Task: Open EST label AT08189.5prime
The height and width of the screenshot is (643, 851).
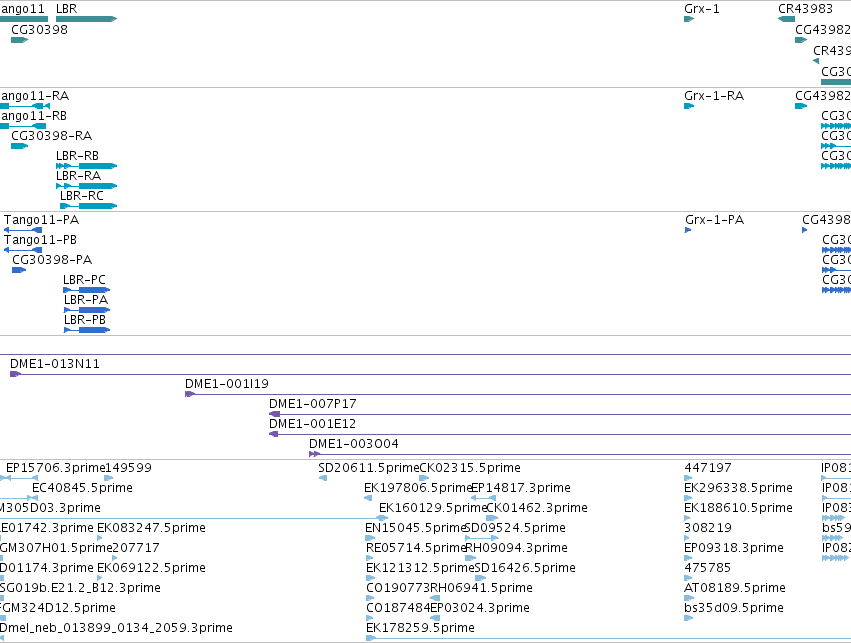Action: pyautogui.click(x=735, y=588)
